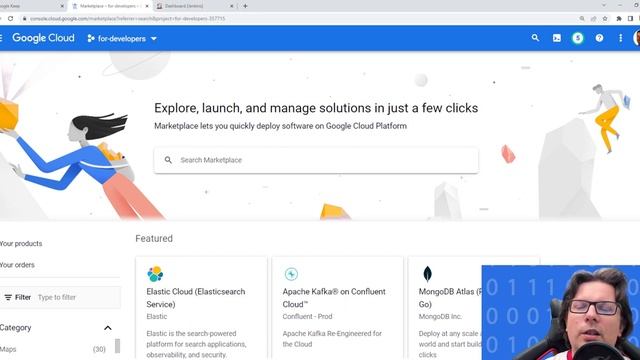640x360 pixels.
Task: Click the Filter icon in sidebar
Action: (x=8, y=298)
